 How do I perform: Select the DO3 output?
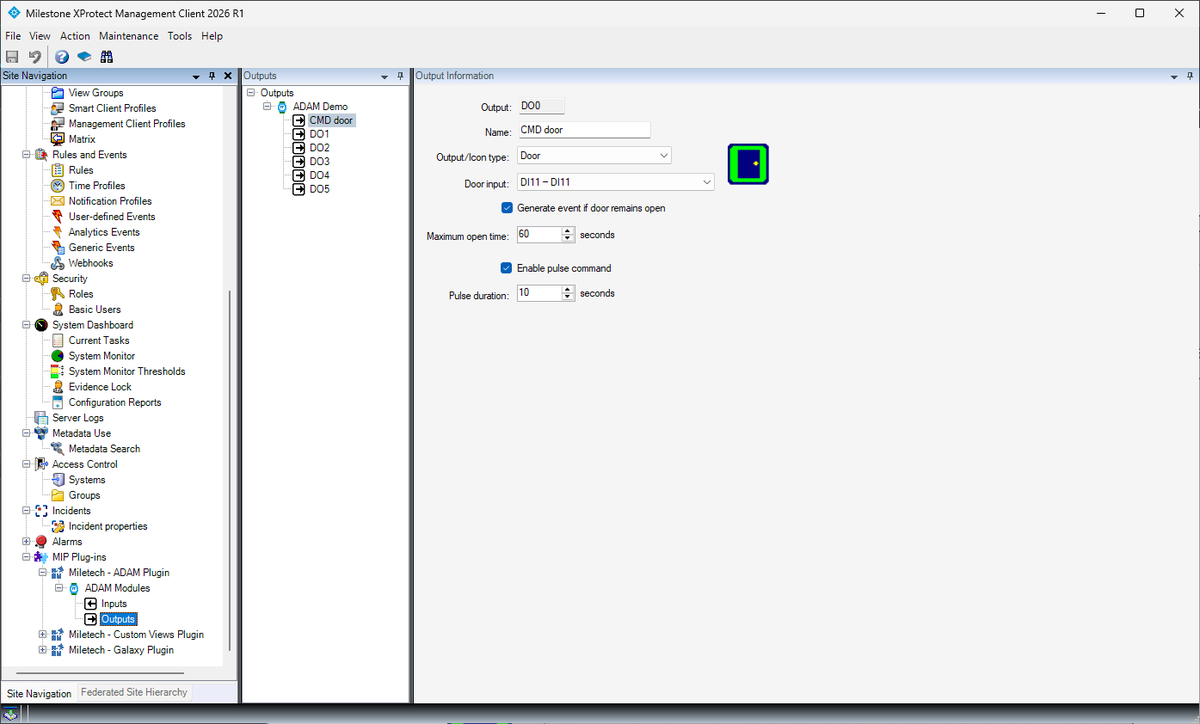click(319, 161)
